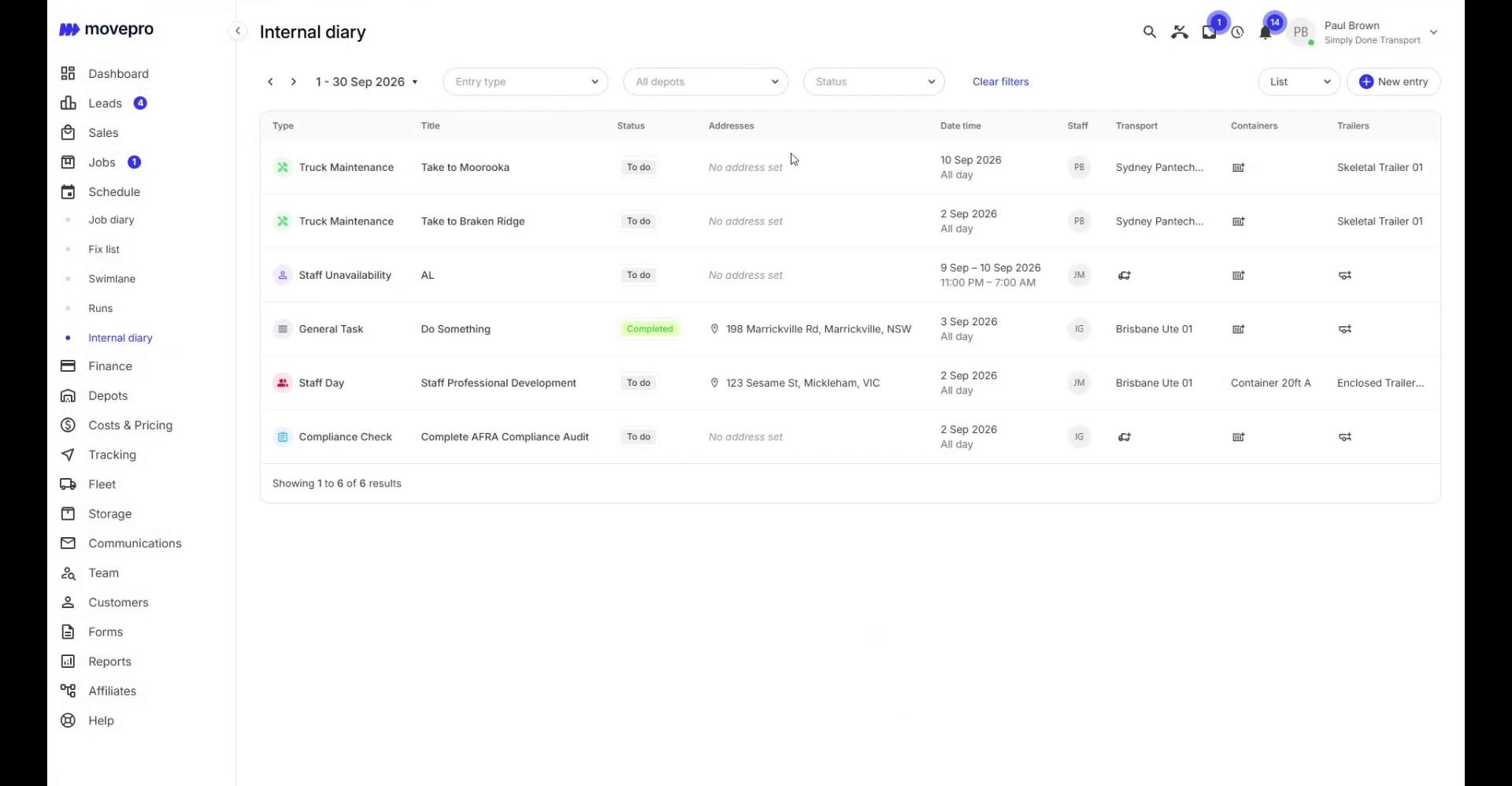
Task: Click the Clear filters link
Action: pyautogui.click(x=1001, y=82)
